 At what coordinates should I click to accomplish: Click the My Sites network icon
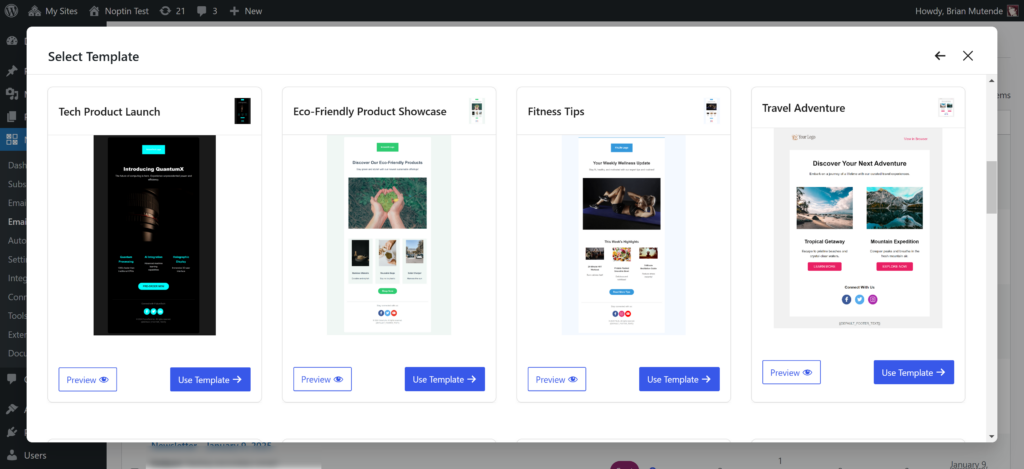coord(35,11)
